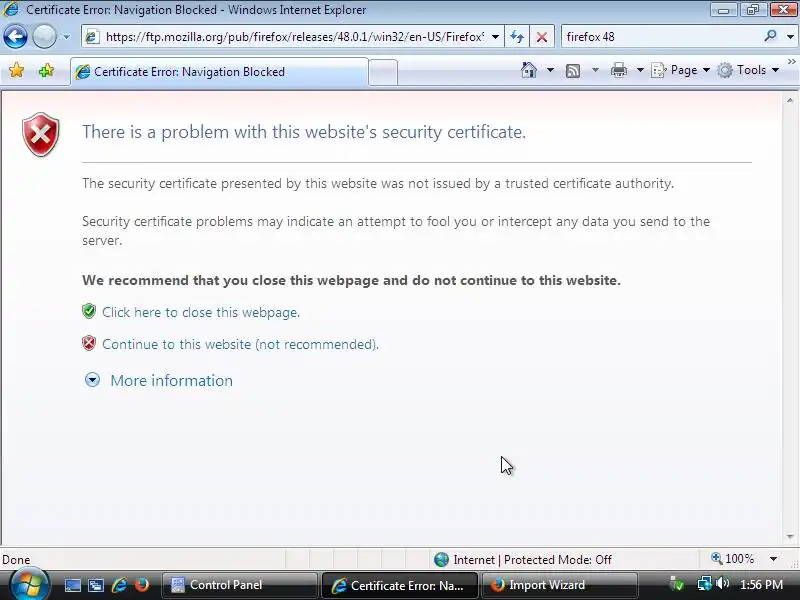This screenshot has width=800, height=600.
Task: Open the Favorites Center star icon
Action: (16, 70)
